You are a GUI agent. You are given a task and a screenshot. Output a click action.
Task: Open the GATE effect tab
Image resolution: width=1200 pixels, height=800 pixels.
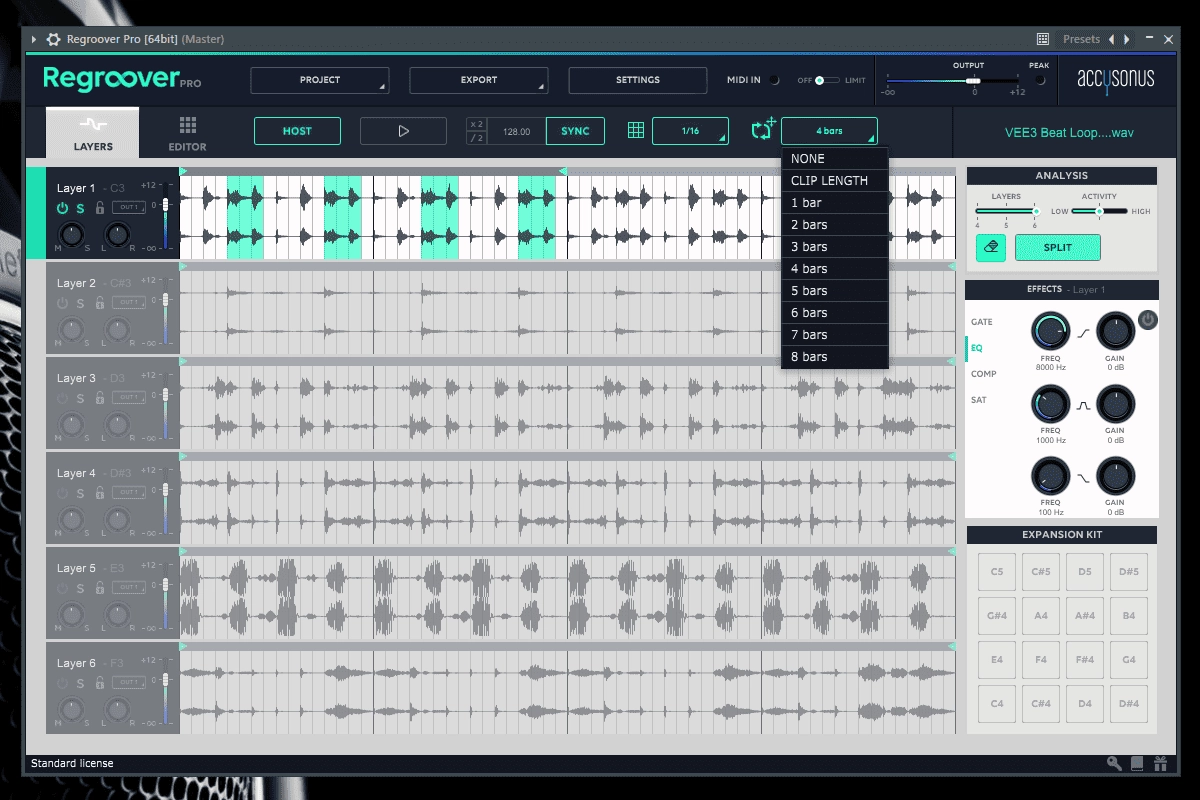pyautogui.click(x=982, y=322)
